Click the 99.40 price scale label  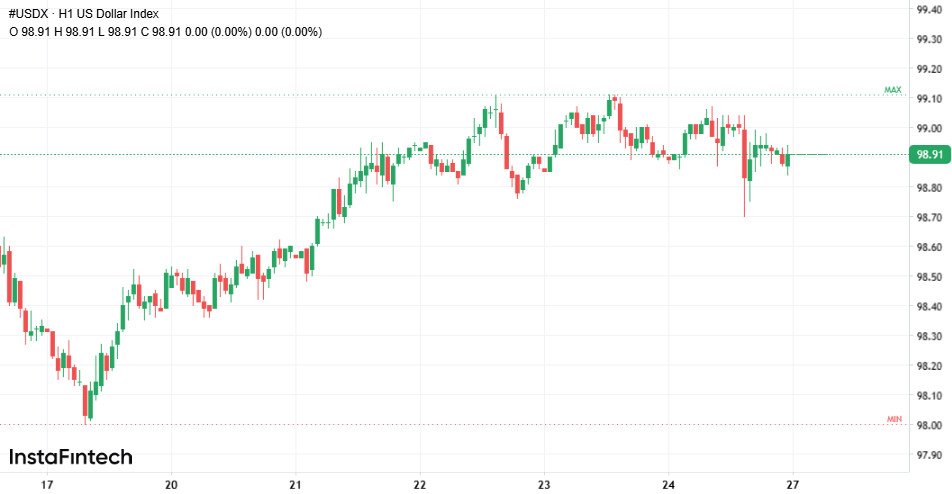point(929,10)
